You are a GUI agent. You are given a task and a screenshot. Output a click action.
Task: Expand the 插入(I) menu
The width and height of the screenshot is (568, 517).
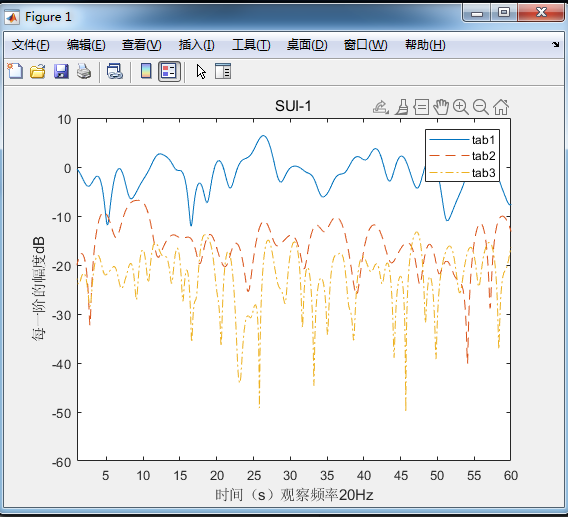point(196,45)
